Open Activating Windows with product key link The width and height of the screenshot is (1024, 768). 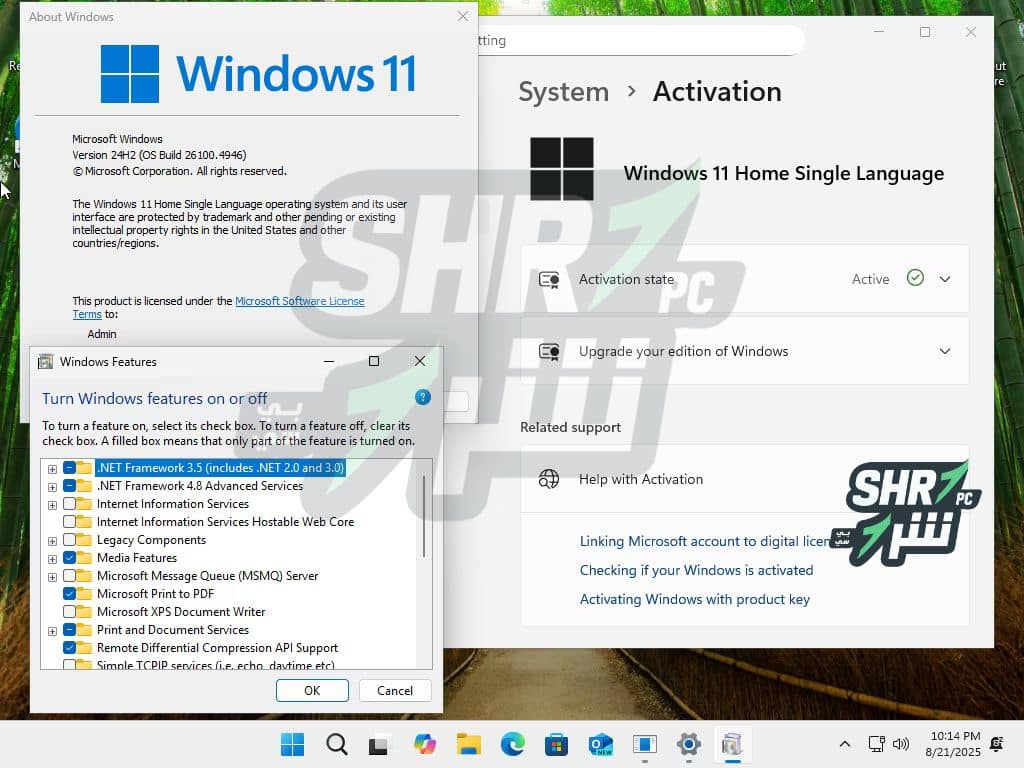pyautogui.click(x=695, y=599)
